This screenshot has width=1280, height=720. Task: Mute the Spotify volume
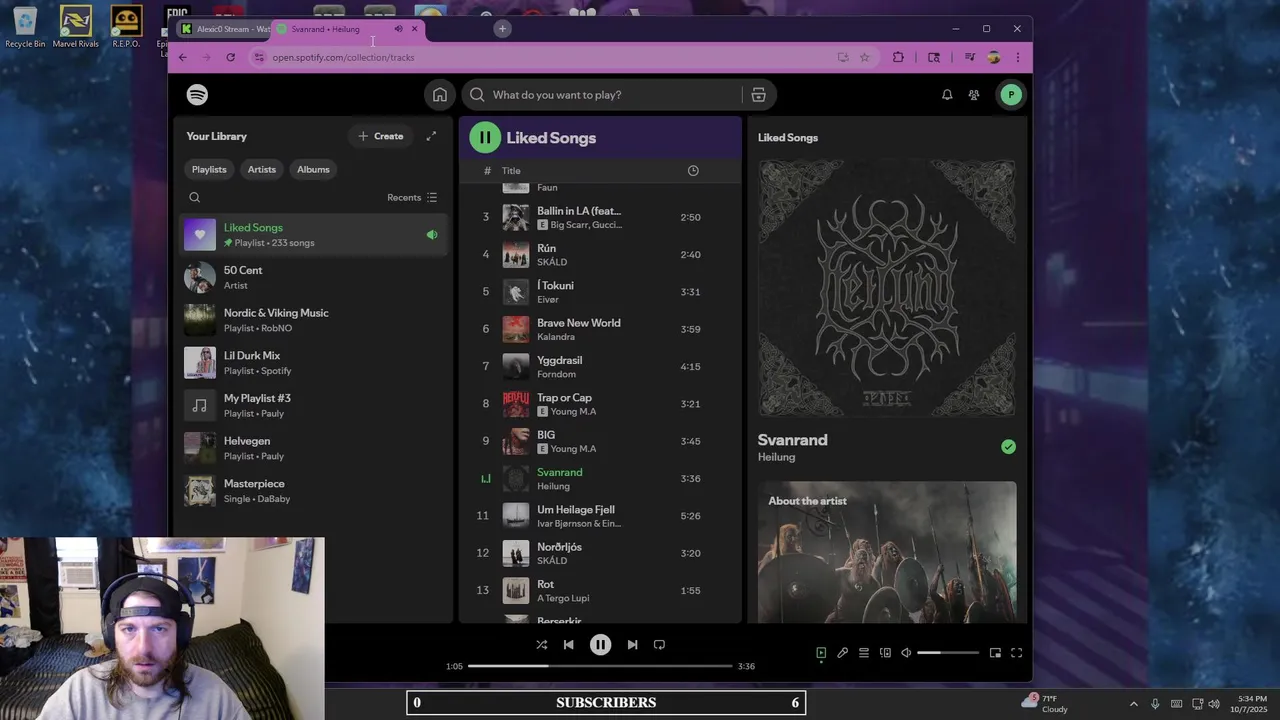coord(906,653)
